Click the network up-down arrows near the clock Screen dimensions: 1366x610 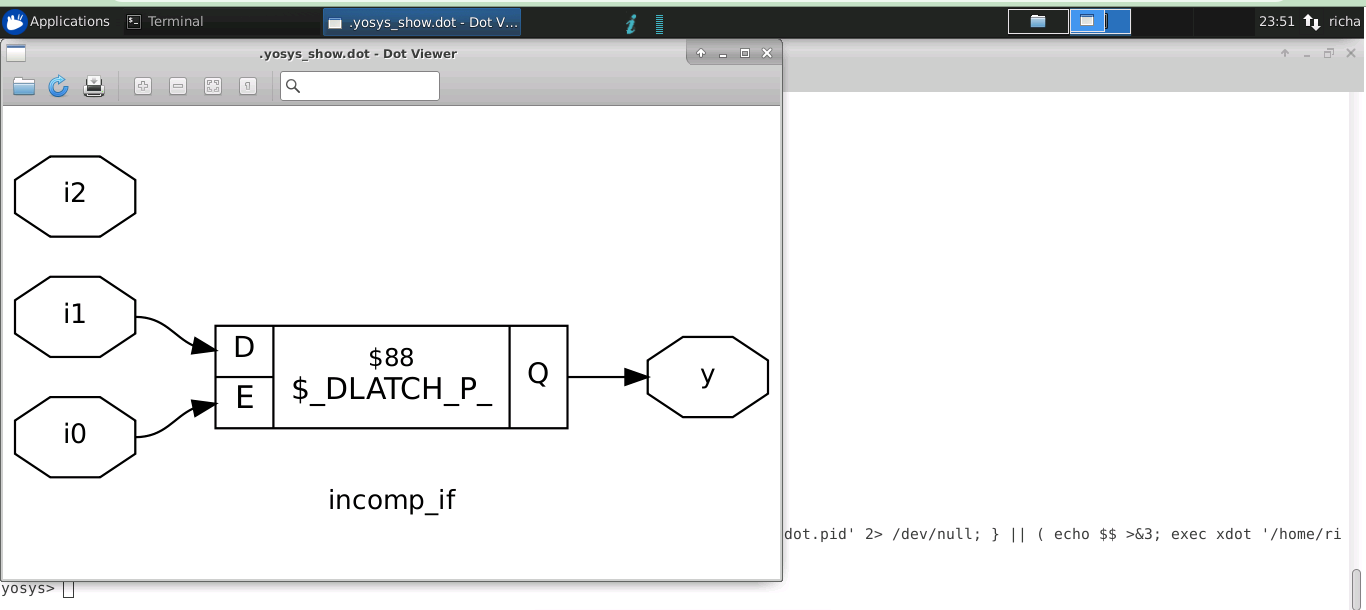1312,21
